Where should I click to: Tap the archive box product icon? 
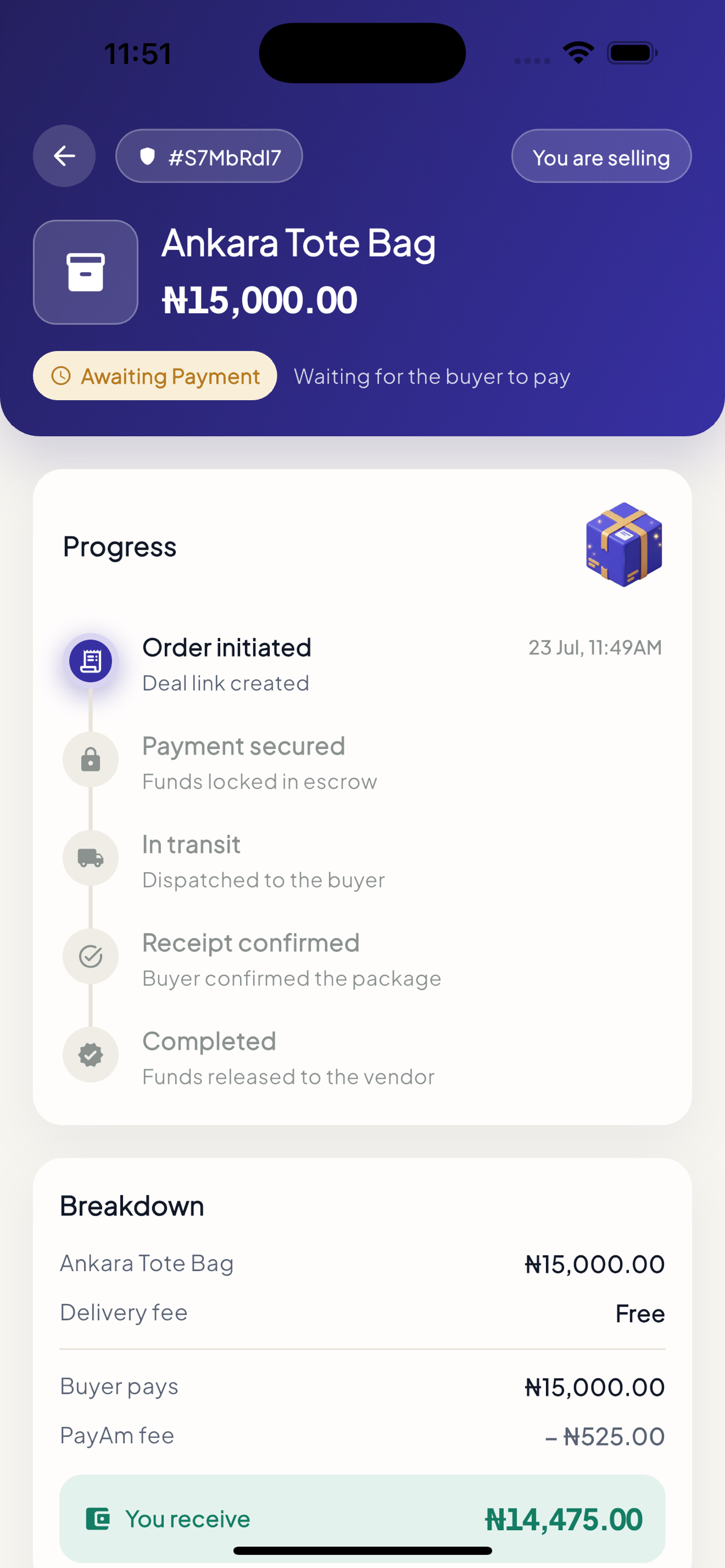[86, 272]
